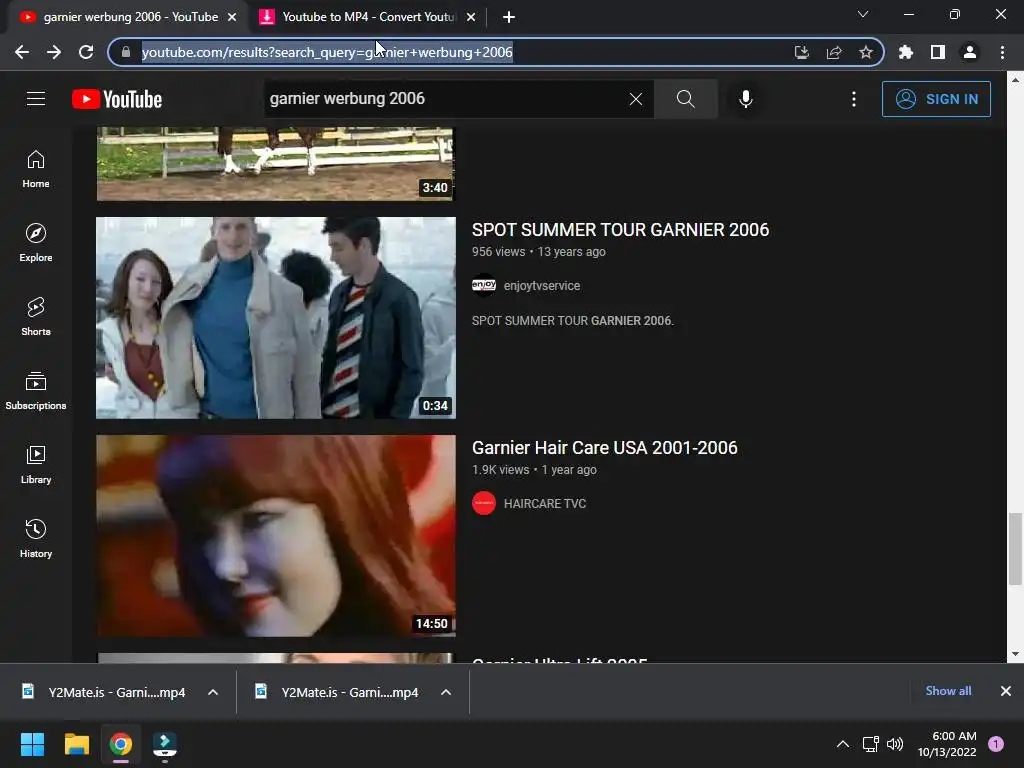The image size is (1024, 768).
Task: Expand options for second Y2Mate download
Action: [446, 692]
